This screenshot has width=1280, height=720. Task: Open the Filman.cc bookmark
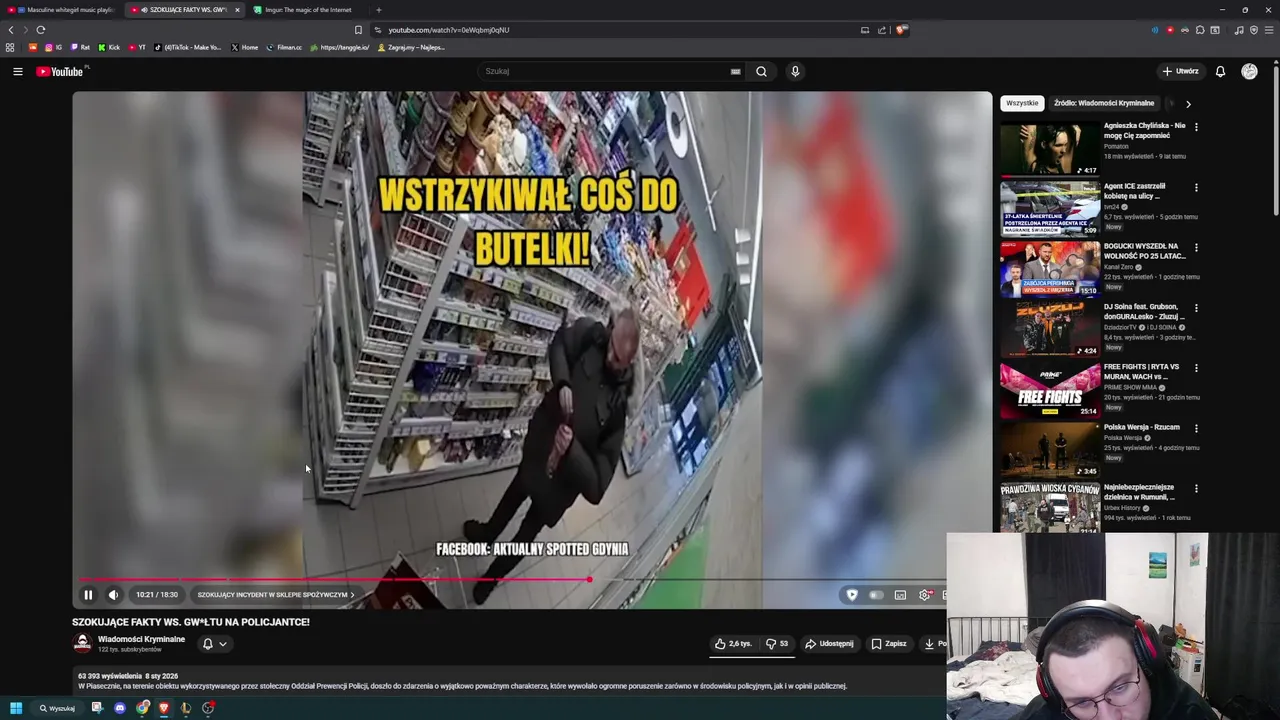click(284, 47)
